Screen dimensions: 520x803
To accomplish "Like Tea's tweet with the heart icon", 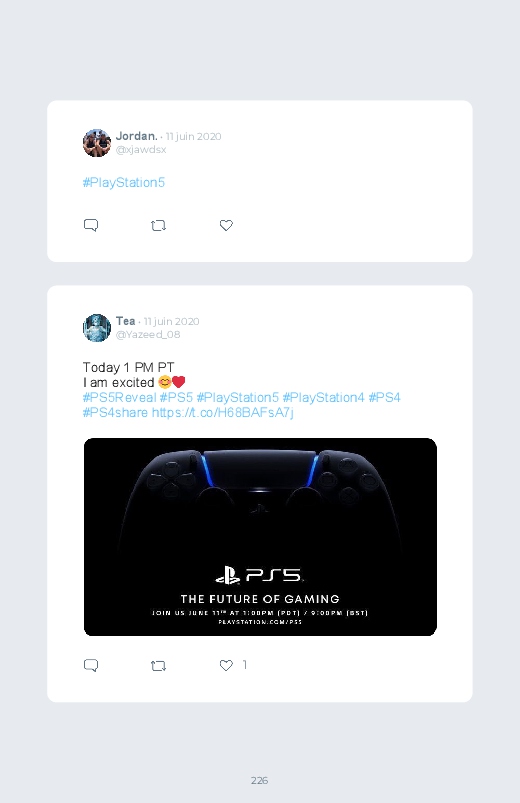I will (x=226, y=665).
